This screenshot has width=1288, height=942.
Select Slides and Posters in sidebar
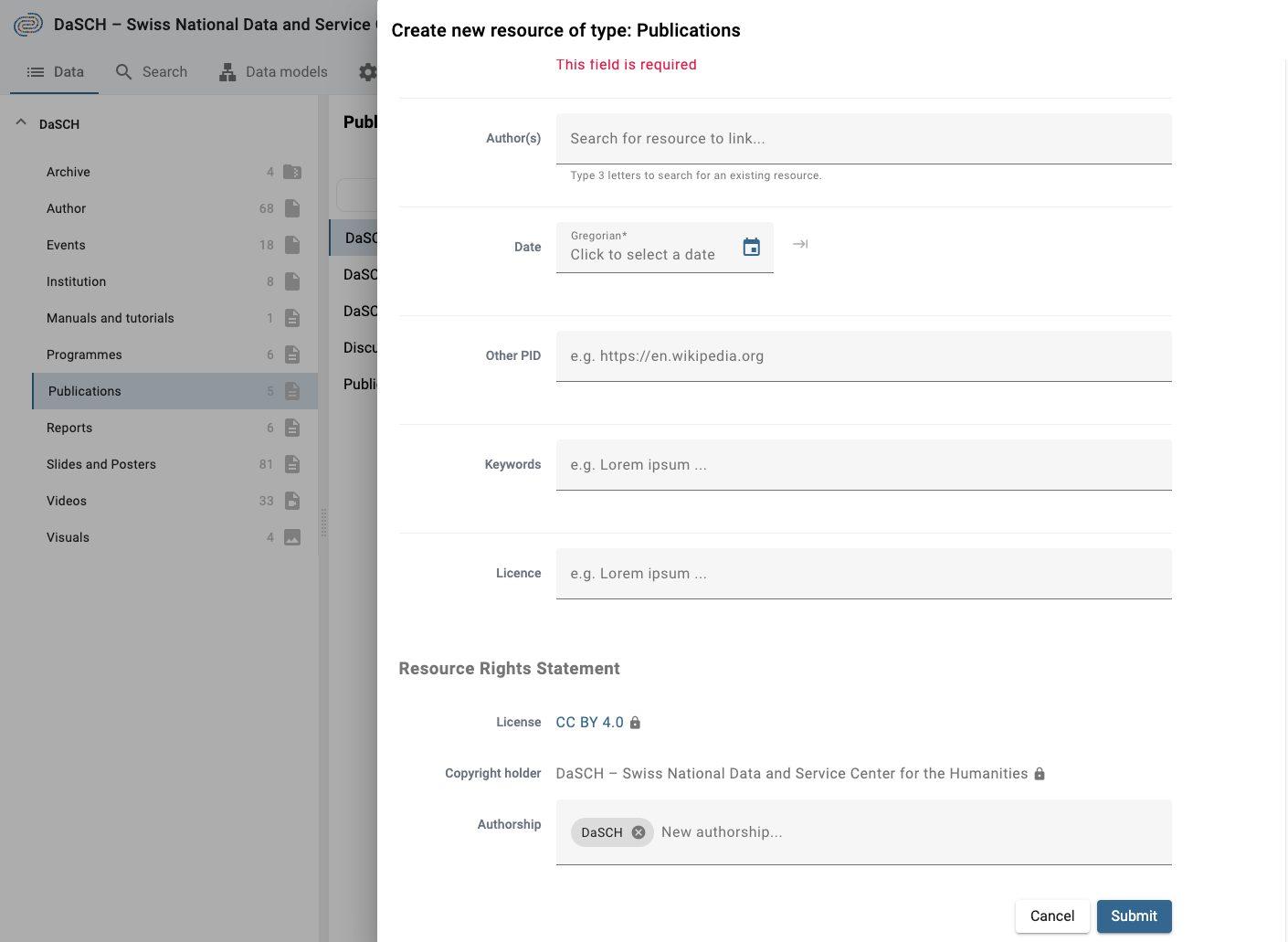174,464
